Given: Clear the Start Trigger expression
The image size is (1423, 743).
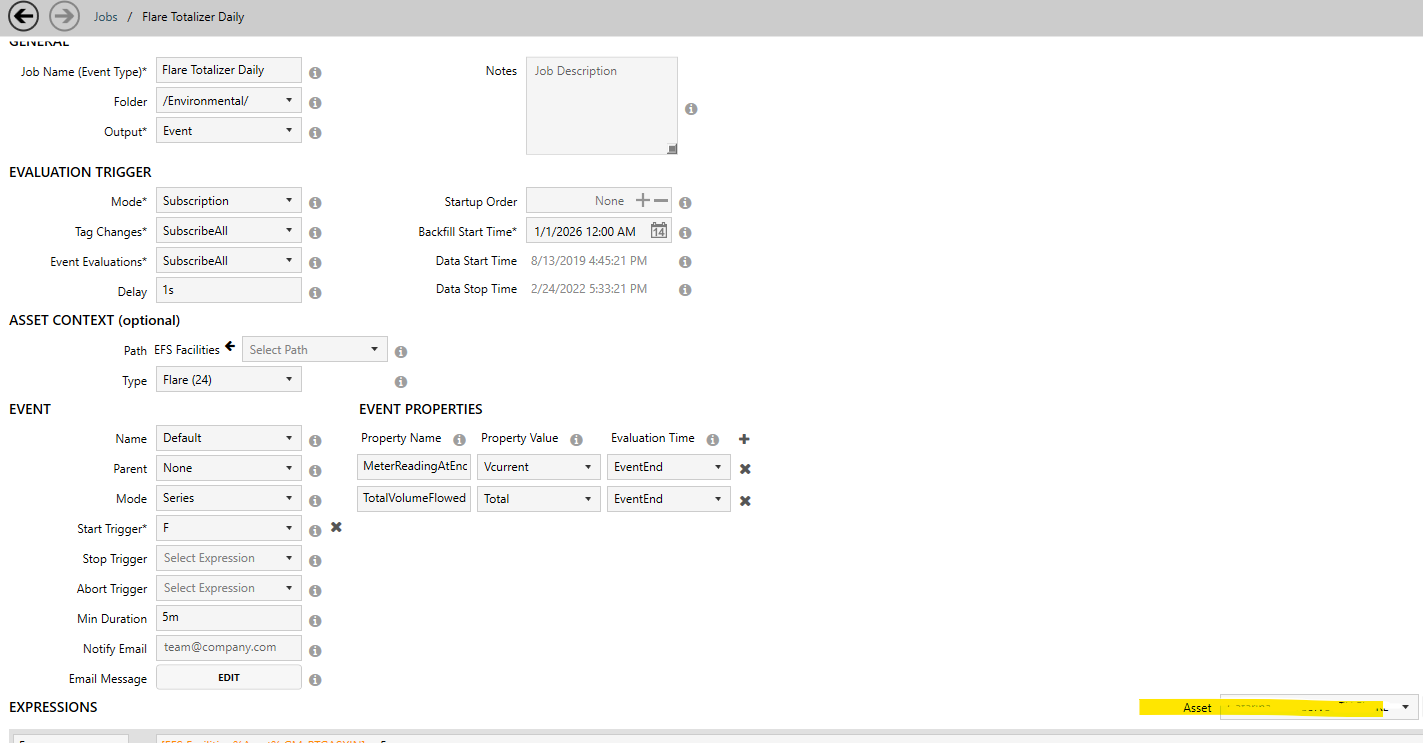Looking at the screenshot, I should (x=336, y=527).
